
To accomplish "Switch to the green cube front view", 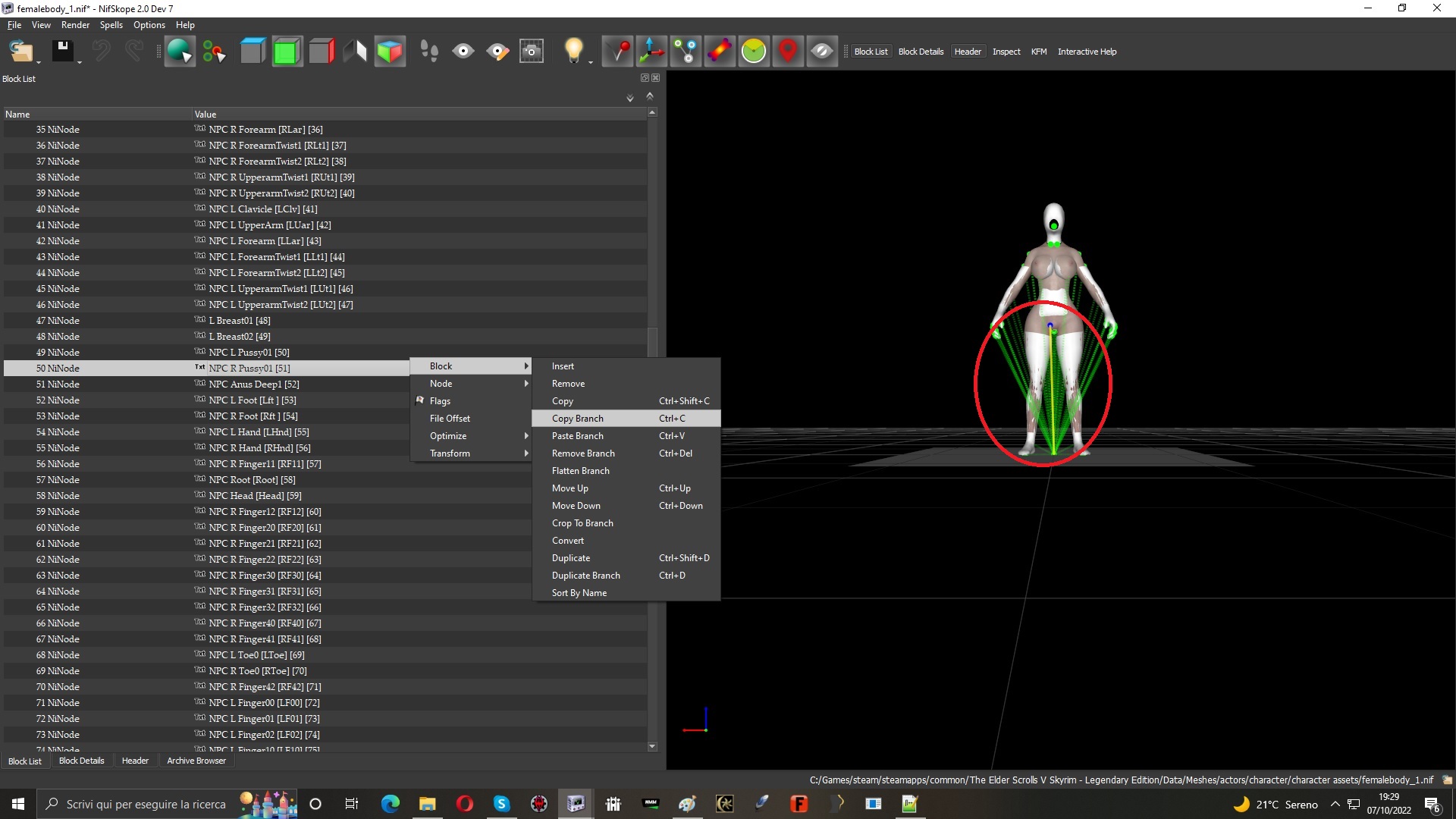I will tap(287, 52).
